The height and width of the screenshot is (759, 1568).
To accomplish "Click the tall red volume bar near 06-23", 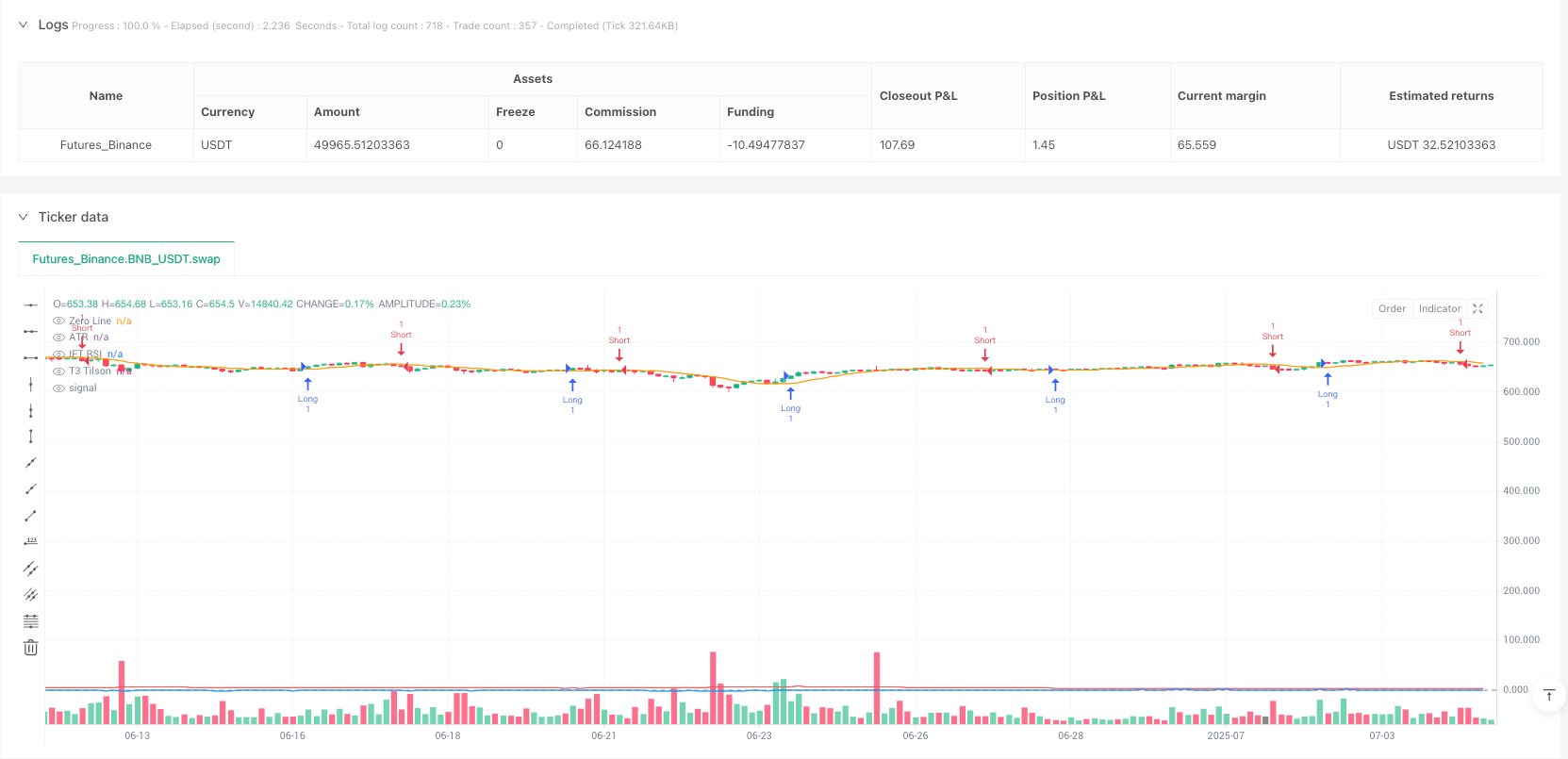I will tap(713, 688).
